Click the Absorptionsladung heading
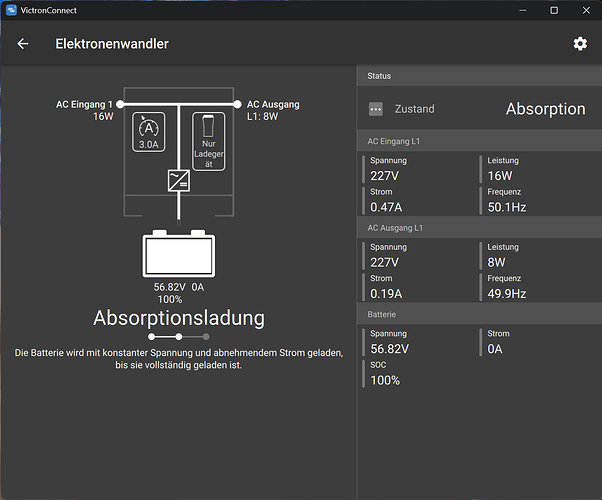Screen dimensions: 602x500 coord(179,318)
